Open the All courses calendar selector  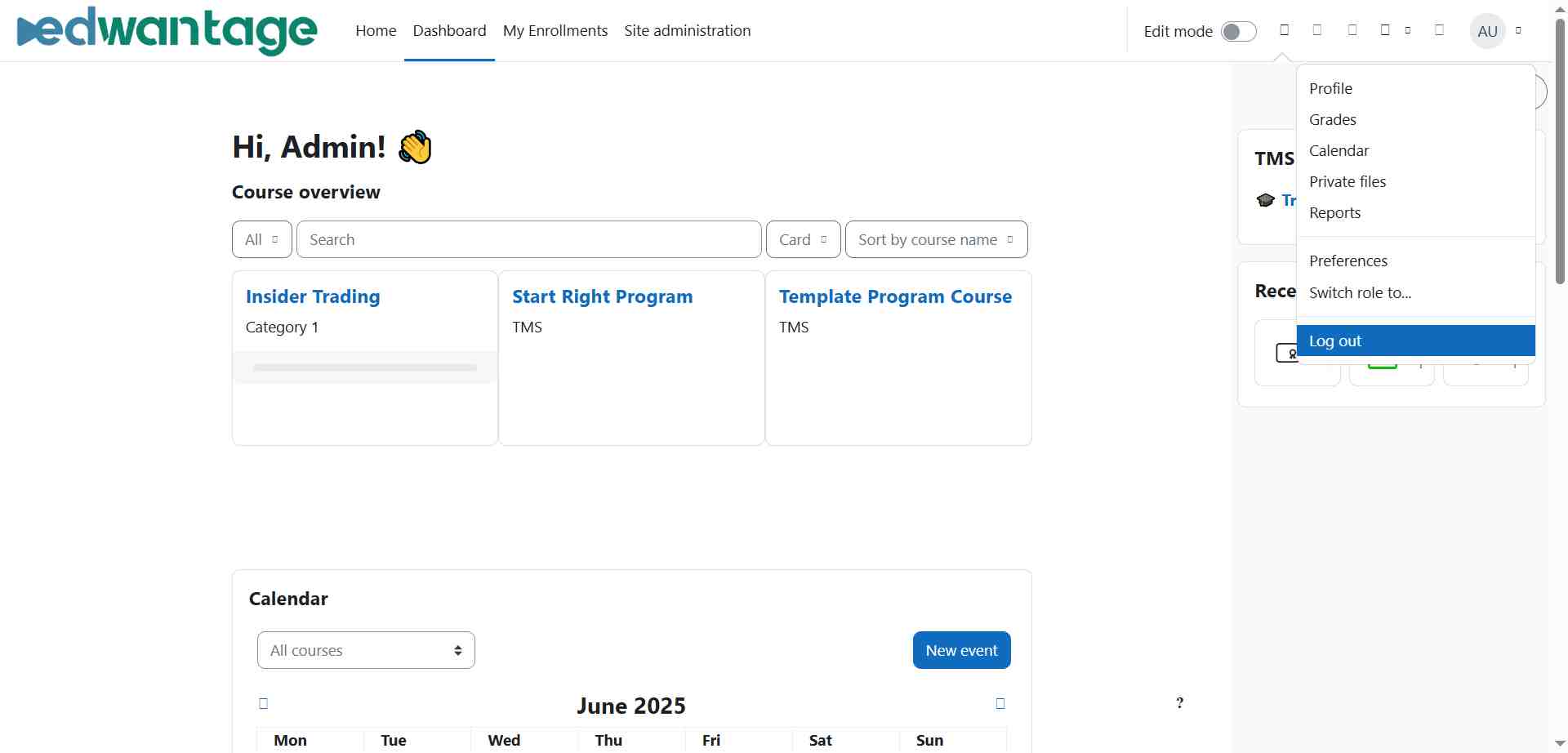(366, 650)
